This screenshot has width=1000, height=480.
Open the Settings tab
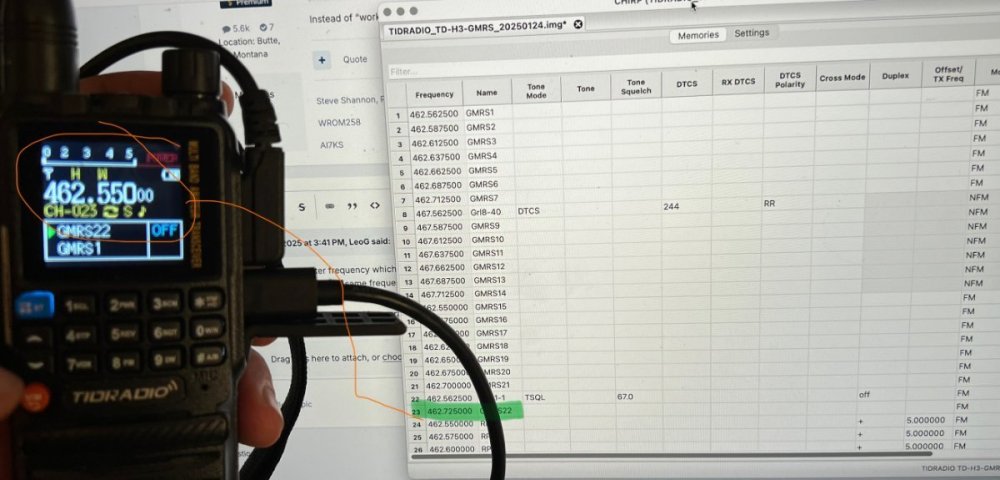[x=752, y=33]
